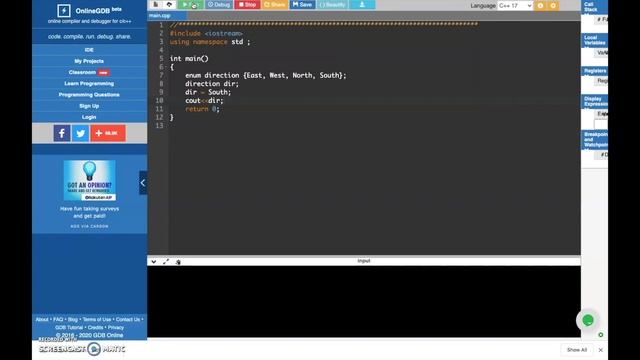Click the first orange info icon near Language

tap(540, 5)
